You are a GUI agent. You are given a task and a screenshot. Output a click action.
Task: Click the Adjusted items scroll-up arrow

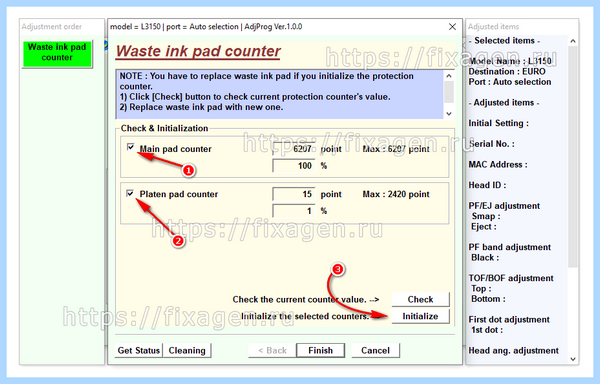pyautogui.click(x=572, y=41)
